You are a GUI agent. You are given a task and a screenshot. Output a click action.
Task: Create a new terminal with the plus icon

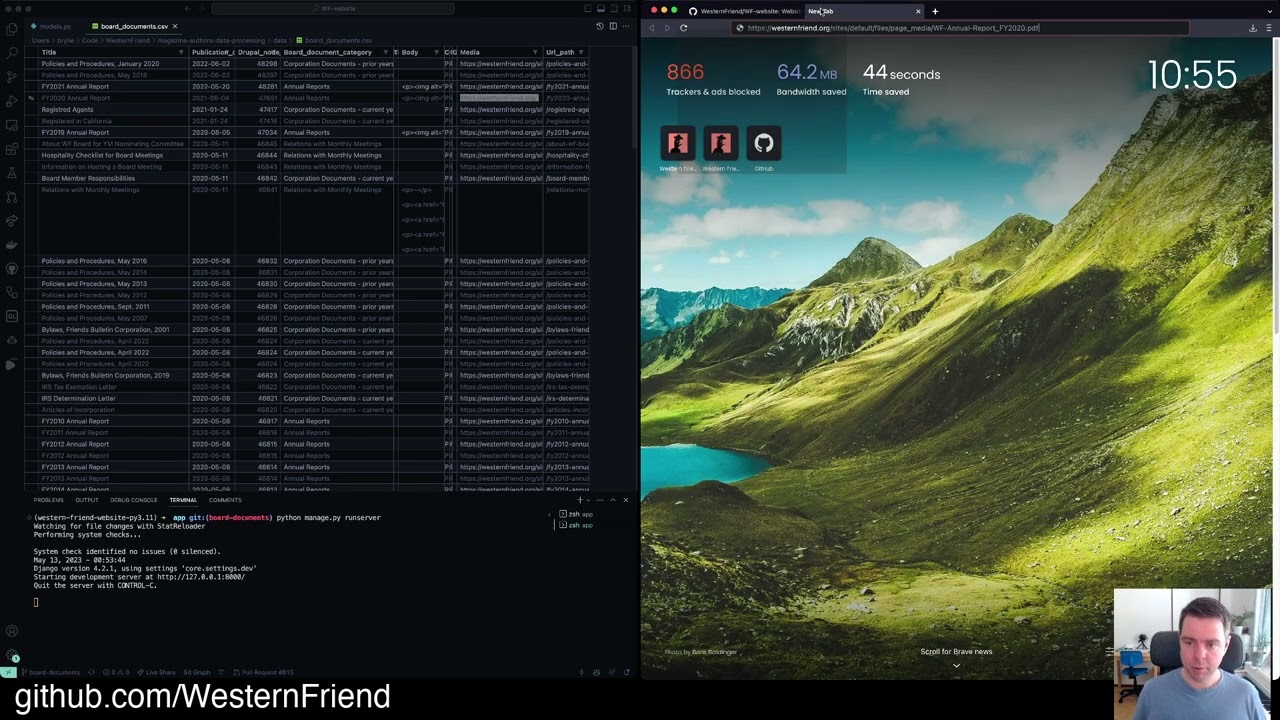point(579,500)
